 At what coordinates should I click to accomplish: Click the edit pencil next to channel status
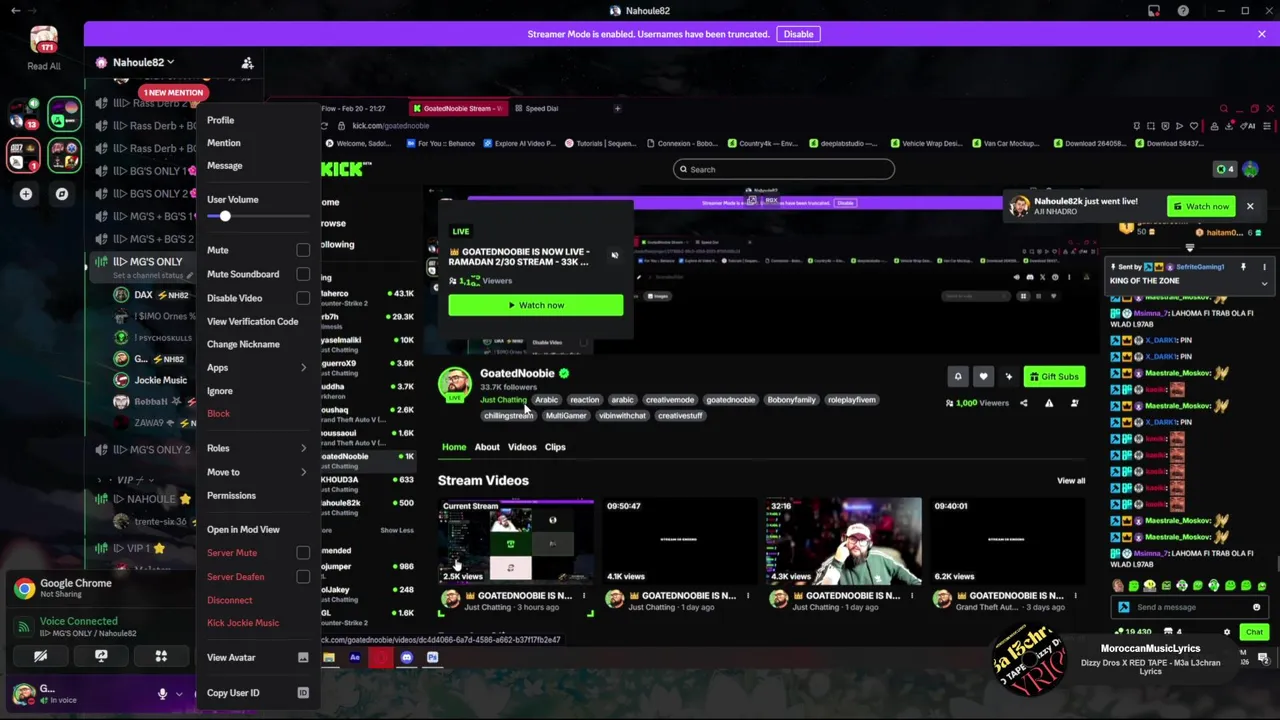point(190,275)
